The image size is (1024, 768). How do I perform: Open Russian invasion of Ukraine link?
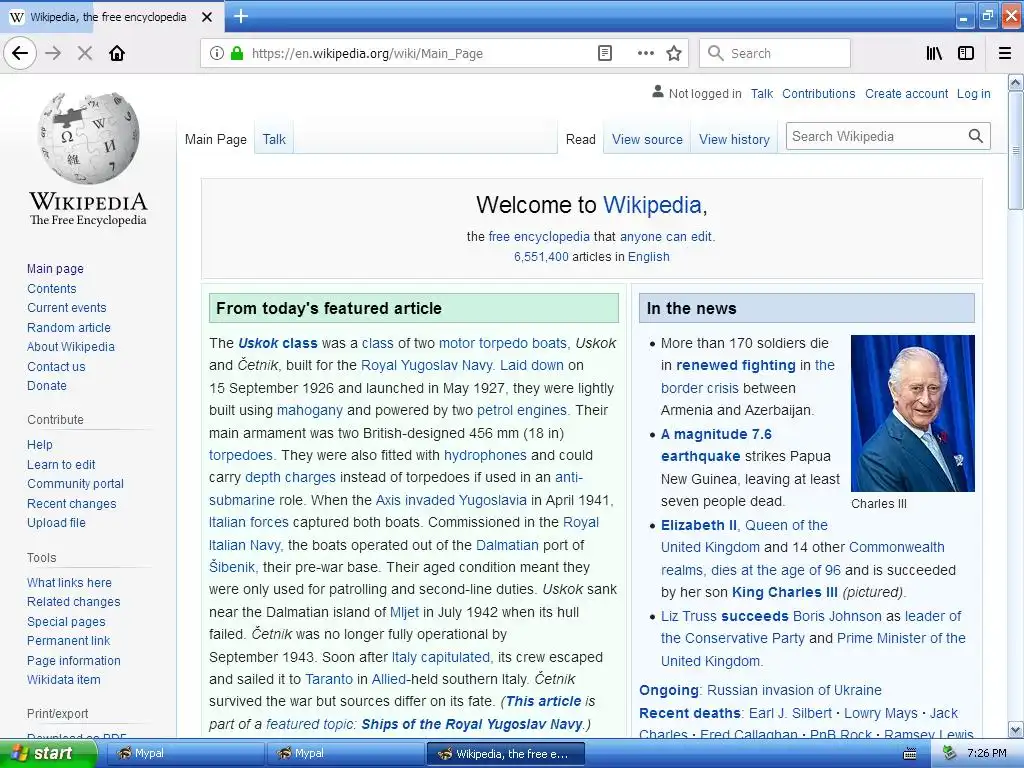794,690
